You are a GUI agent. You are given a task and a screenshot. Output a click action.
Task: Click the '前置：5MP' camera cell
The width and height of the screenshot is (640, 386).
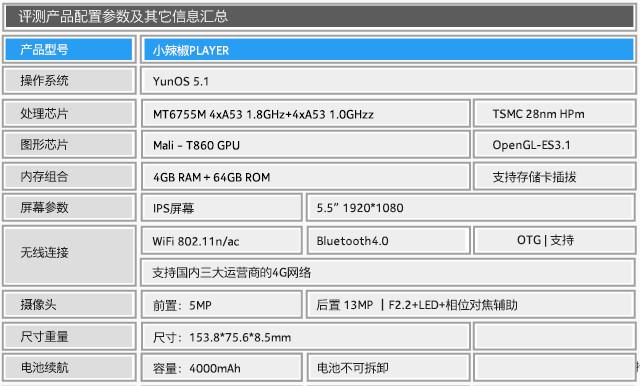pos(222,304)
